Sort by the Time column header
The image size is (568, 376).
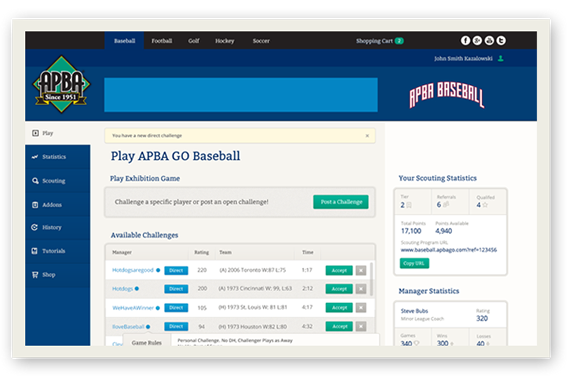pyautogui.click(x=308, y=252)
